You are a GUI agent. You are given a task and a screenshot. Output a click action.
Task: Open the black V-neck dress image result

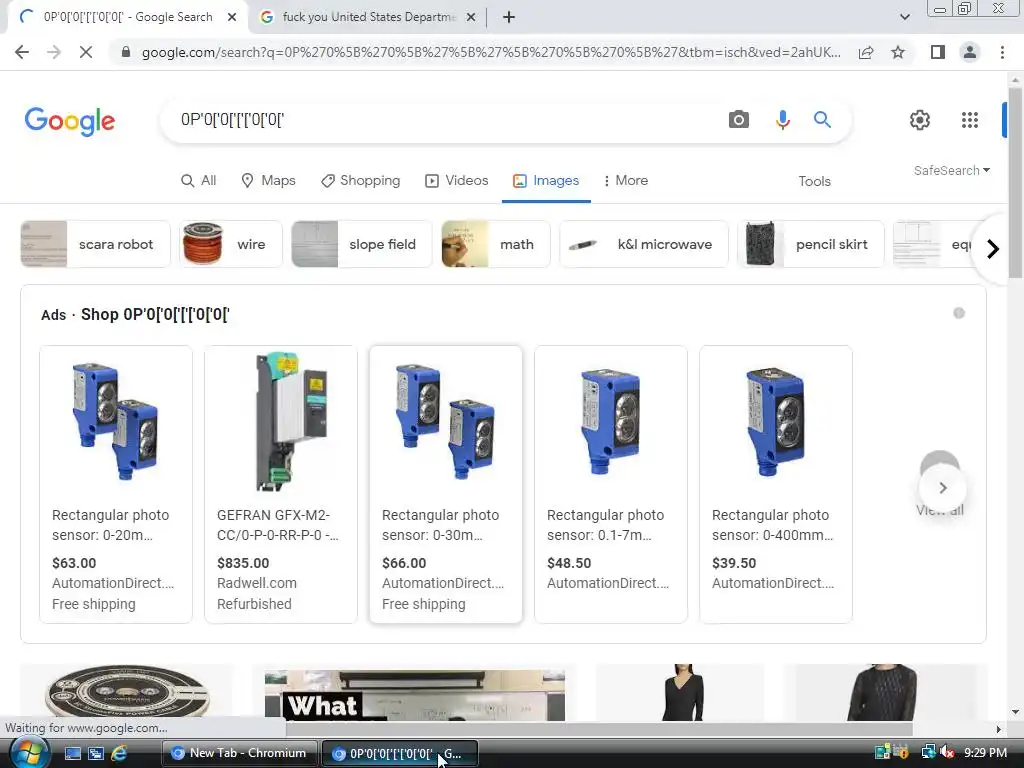680,694
